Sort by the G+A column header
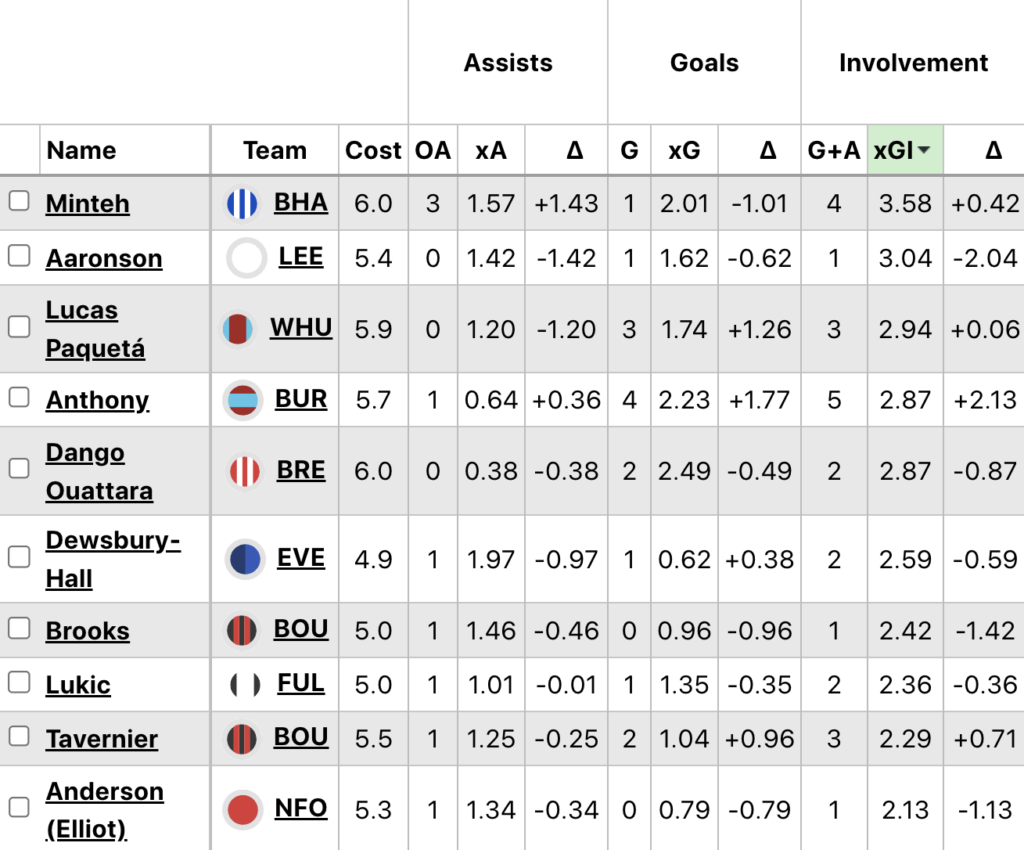The height and width of the screenshot is (850, 1024). tap(834, 151)
